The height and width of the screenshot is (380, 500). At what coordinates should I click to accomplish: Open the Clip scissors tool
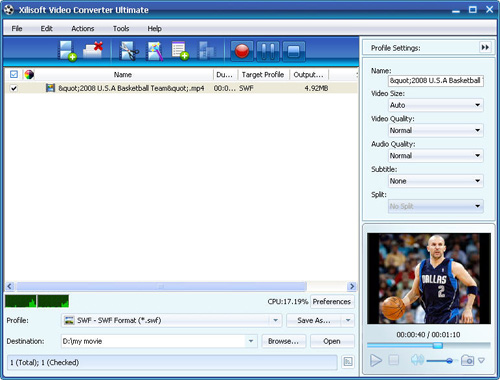129,51
